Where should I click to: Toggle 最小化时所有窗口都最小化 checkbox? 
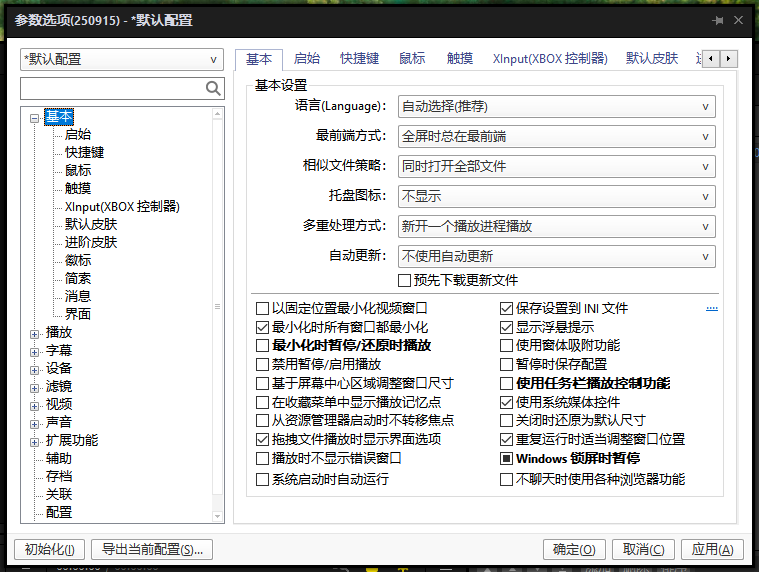pos(263,327)
